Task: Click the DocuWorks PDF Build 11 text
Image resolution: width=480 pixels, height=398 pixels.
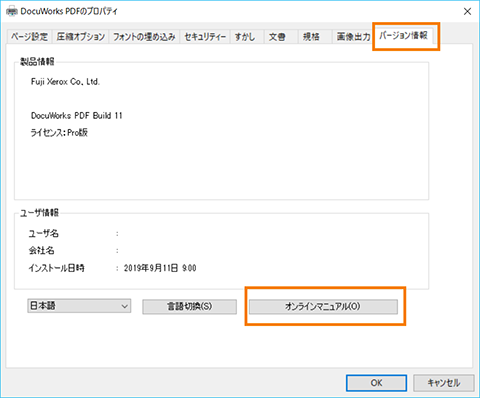Action: 77,116
